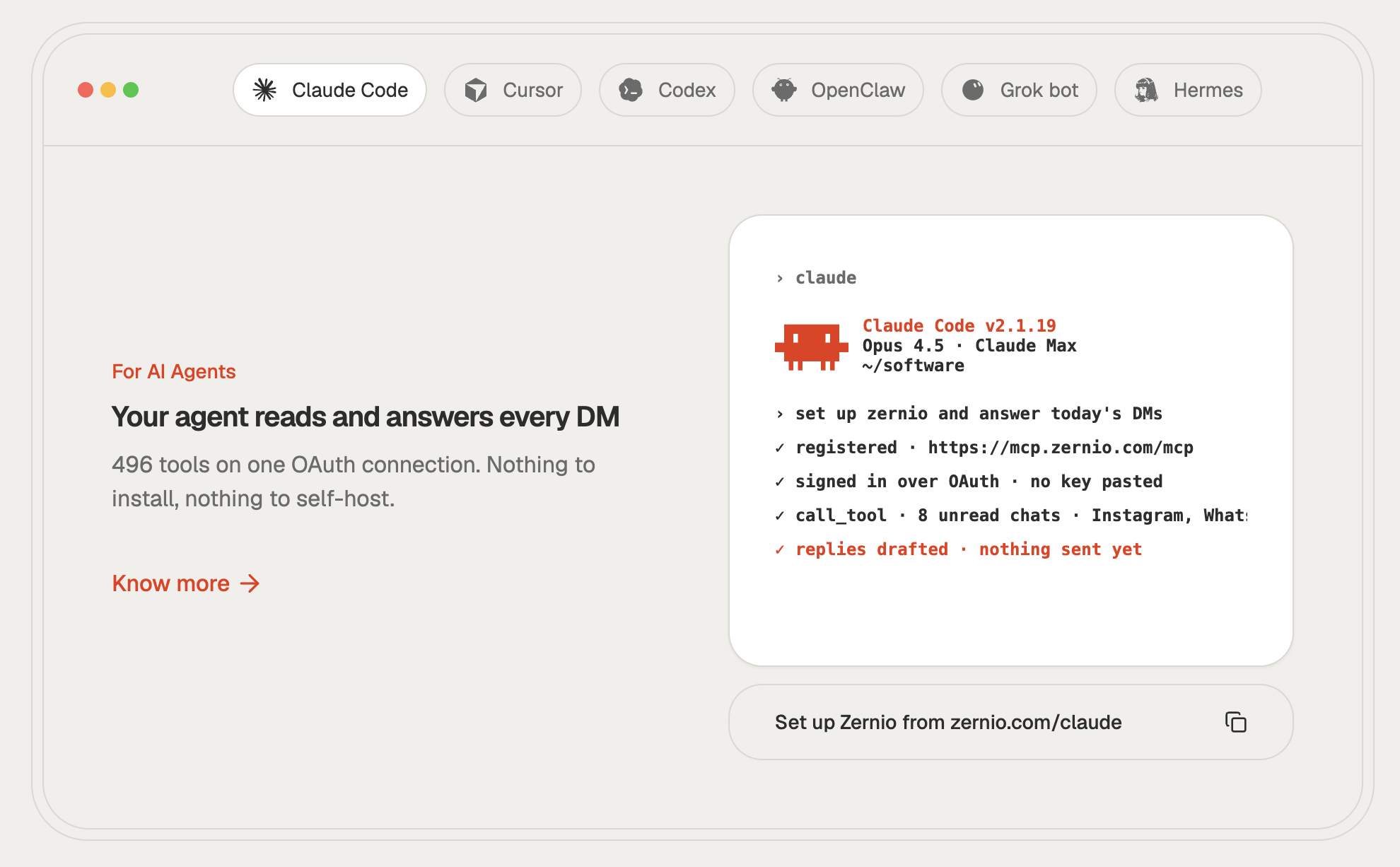The width and height of the screenshot is (1400, 867).
Task: Select the Grok bot tab
Action: coord(1019,90)
